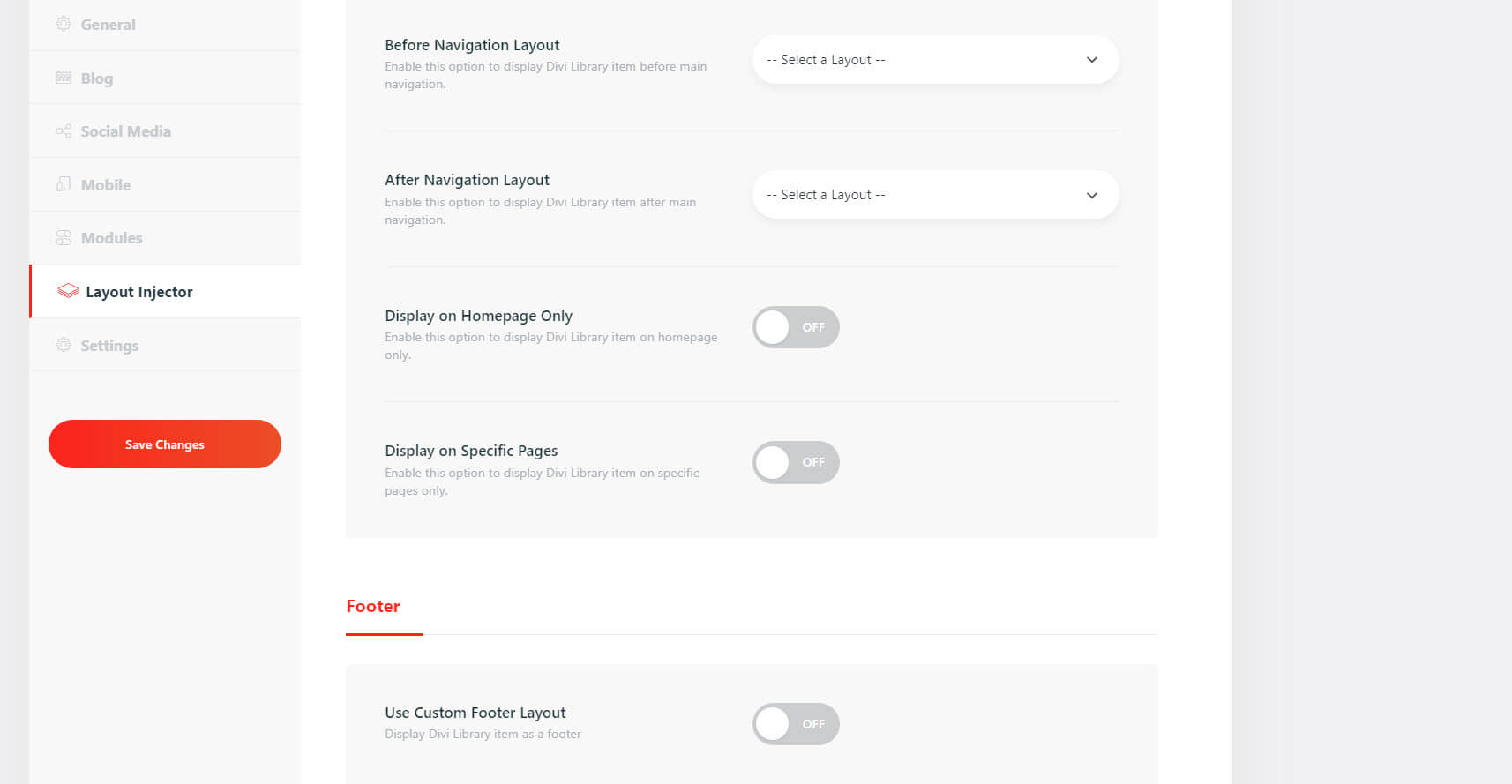Enable Display on Homepage Only toggle
Screen dimensions: 1512x784
click(795, 327)
